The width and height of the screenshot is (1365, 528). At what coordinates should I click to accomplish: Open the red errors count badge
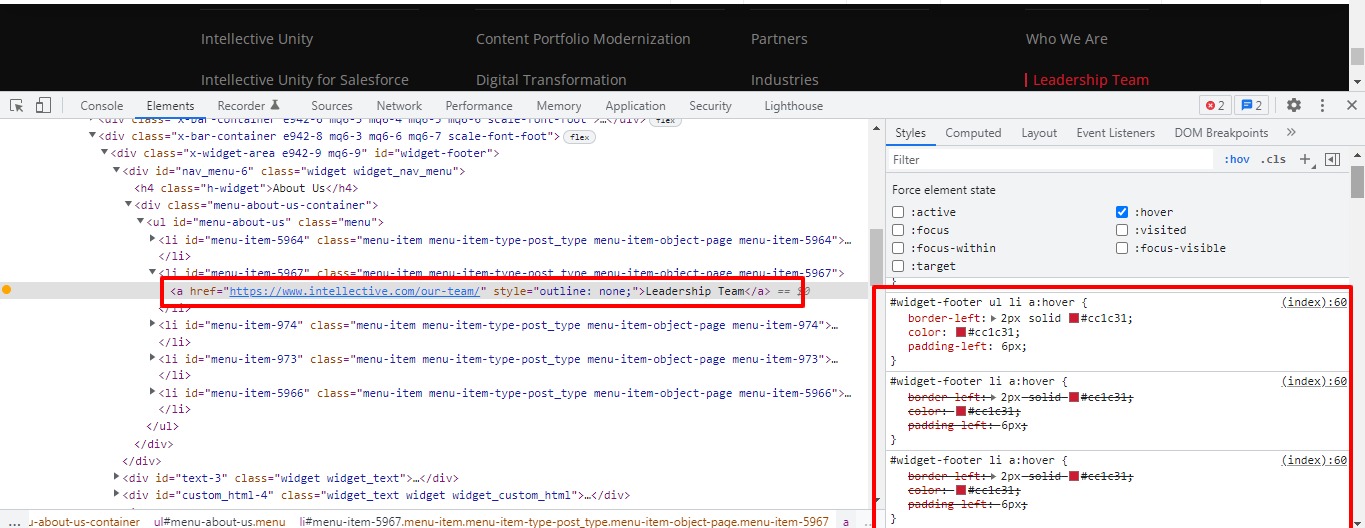click(1215, 105)
